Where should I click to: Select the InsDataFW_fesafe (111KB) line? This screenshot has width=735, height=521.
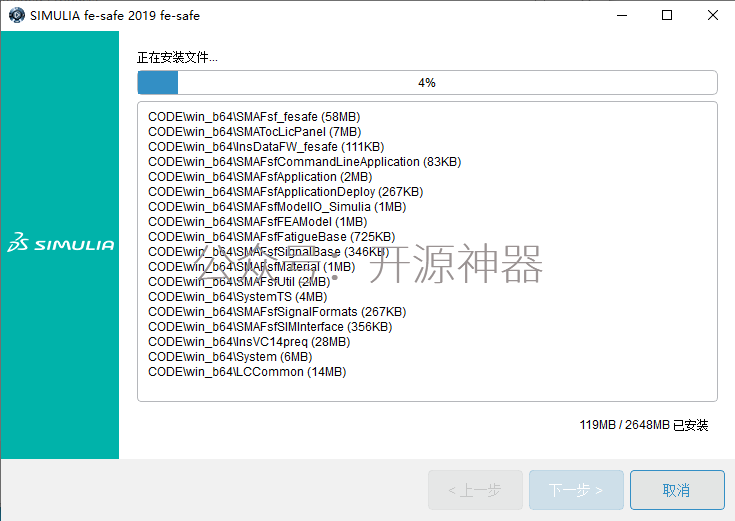click(x=266, y=147)
